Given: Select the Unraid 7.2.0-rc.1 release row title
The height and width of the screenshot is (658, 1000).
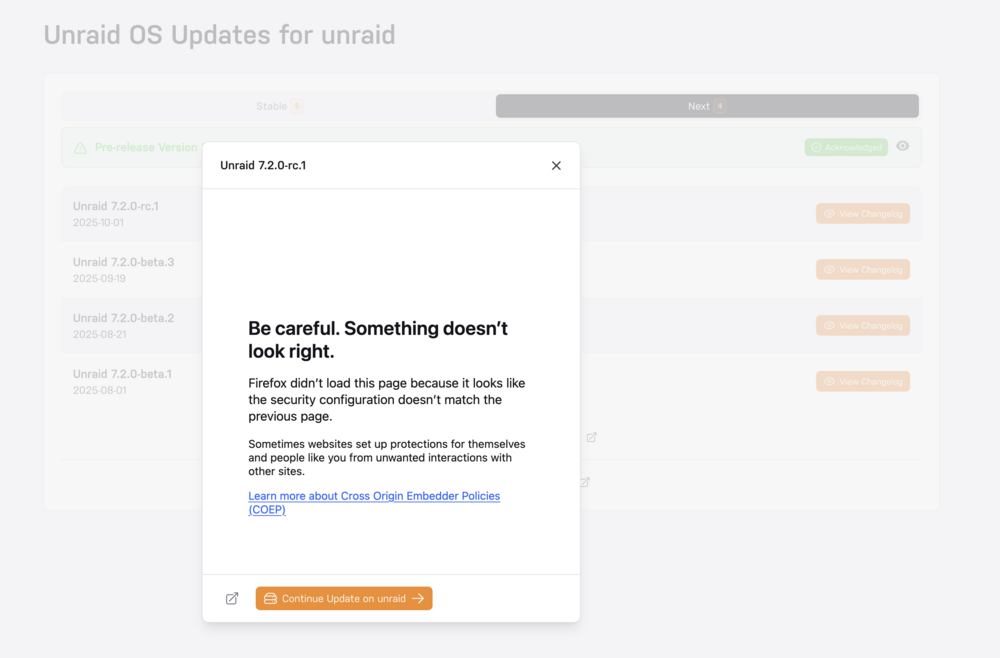Looking at the screenshot, I should (115, 206).
